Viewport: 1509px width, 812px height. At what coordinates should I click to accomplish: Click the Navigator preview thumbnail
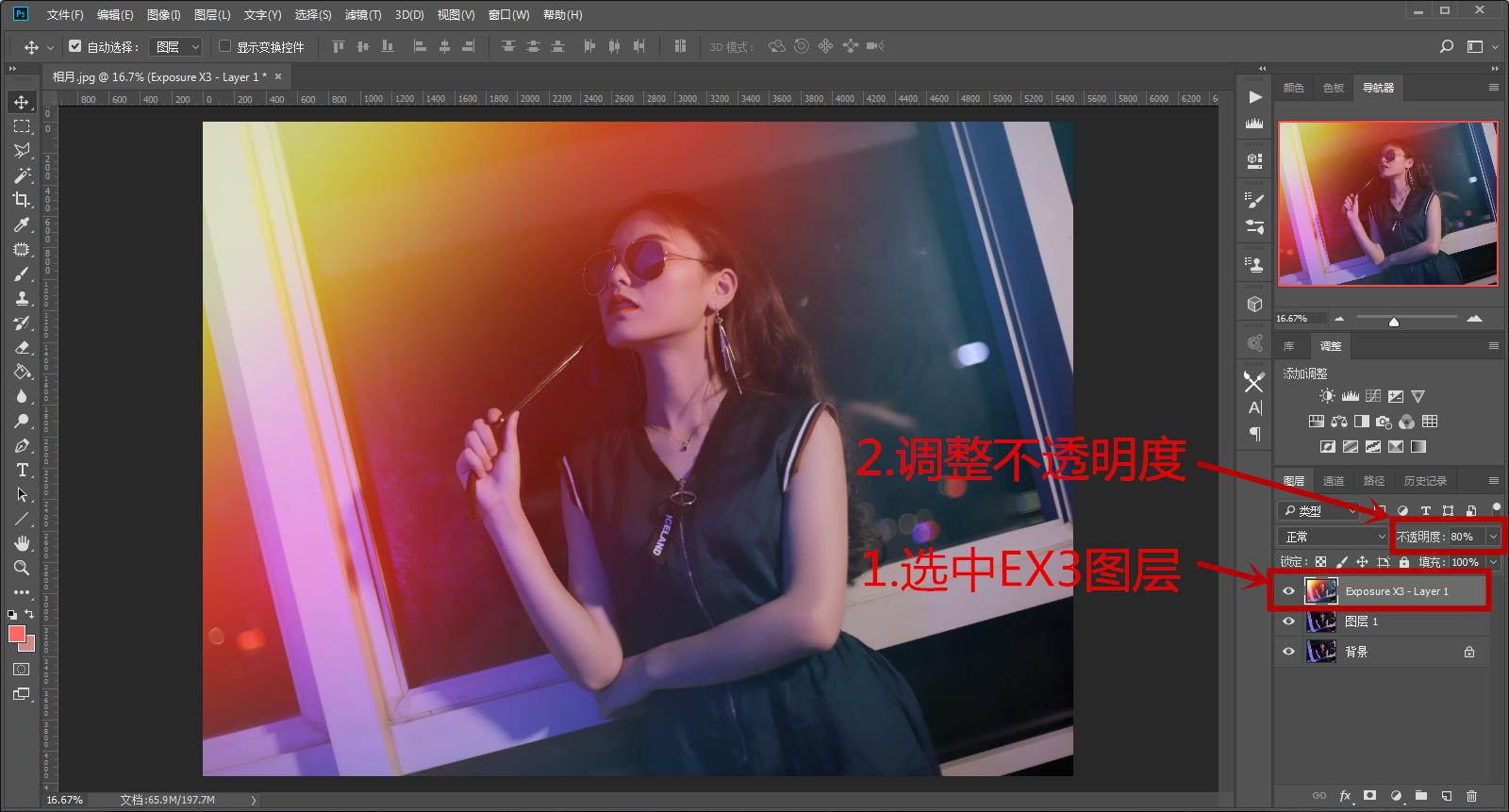[1387, 204]
